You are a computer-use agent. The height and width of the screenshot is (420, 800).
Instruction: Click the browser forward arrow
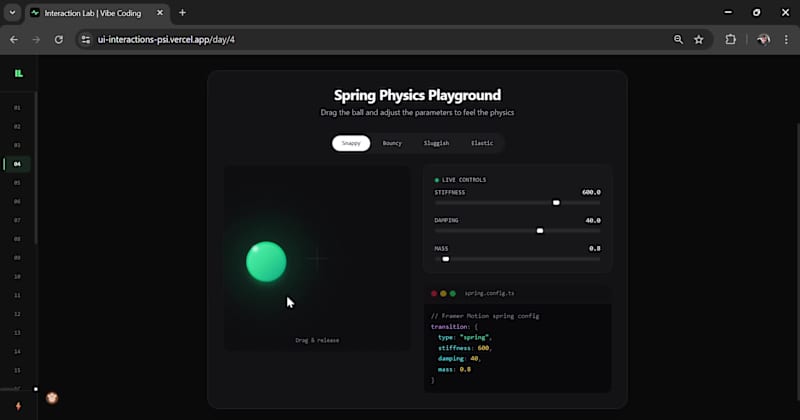coord(36,39)
